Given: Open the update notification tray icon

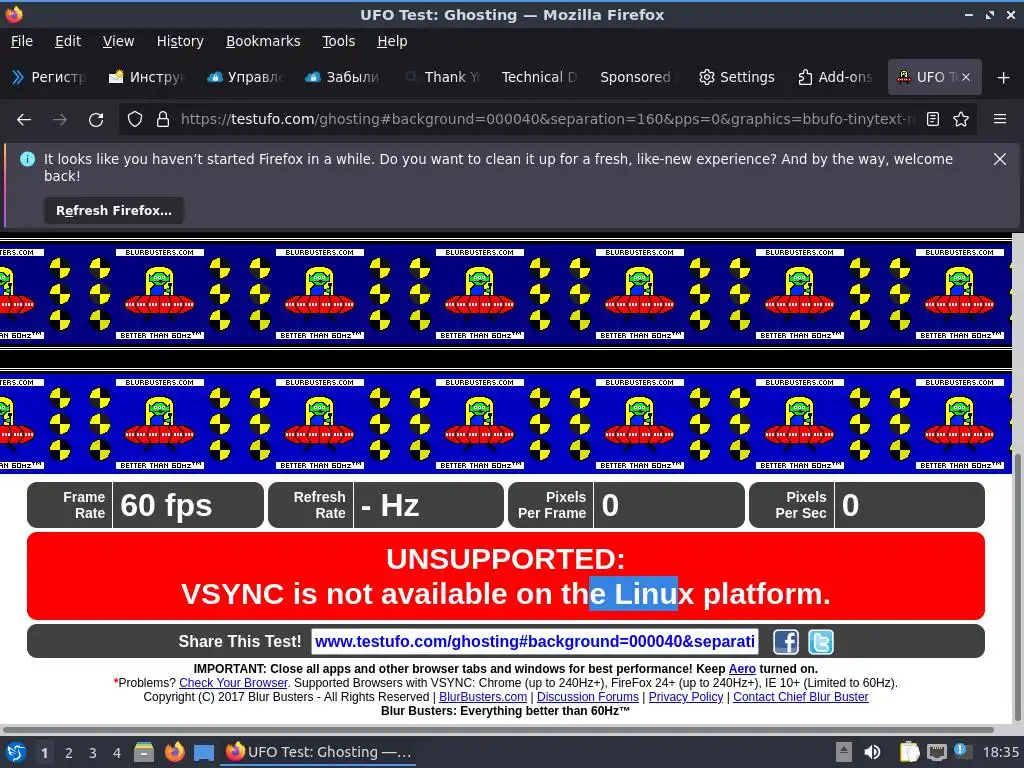Looking at the screenshot, I should pyautogui.click(x=961, y=751).
